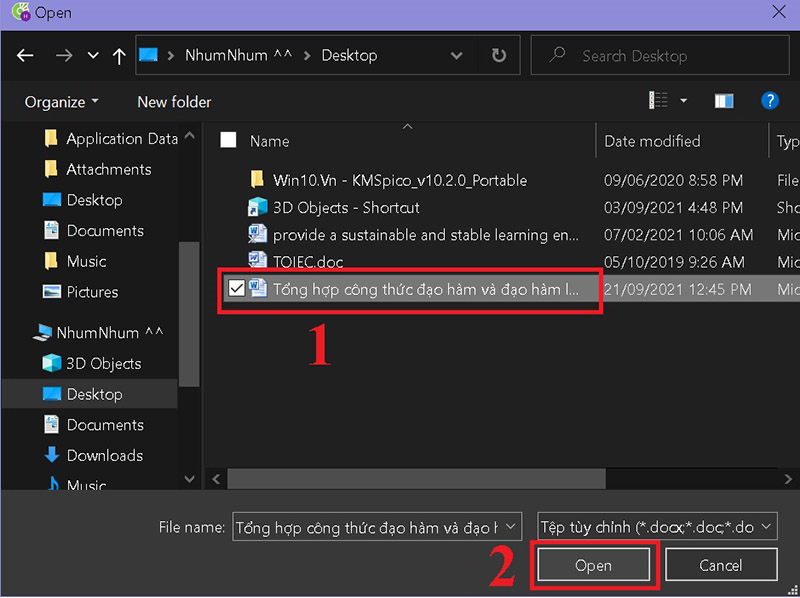
Task: Expand the address bar history dropdown
Action: [x=457, y=56]
